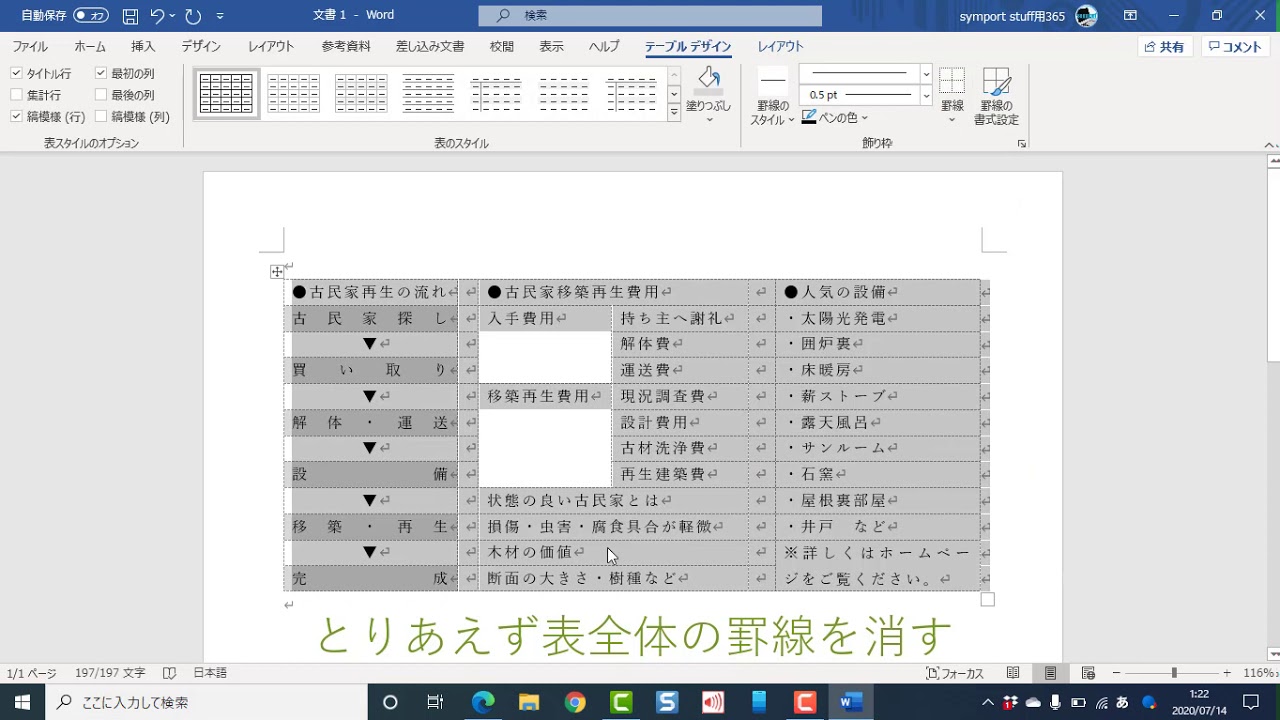Toggle the 縞模様 (列) checkbox

point(101,116)
